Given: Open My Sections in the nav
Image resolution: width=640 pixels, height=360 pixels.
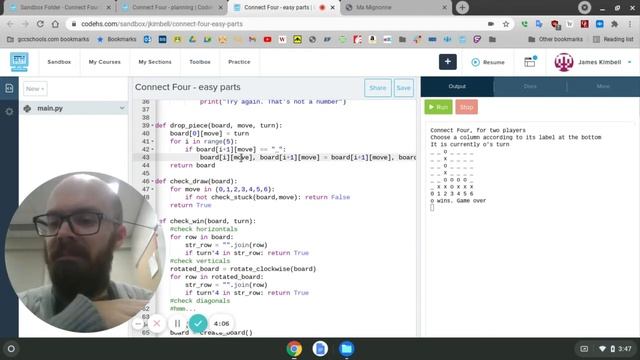Looking at the screenshot, I should click(155, 62).
